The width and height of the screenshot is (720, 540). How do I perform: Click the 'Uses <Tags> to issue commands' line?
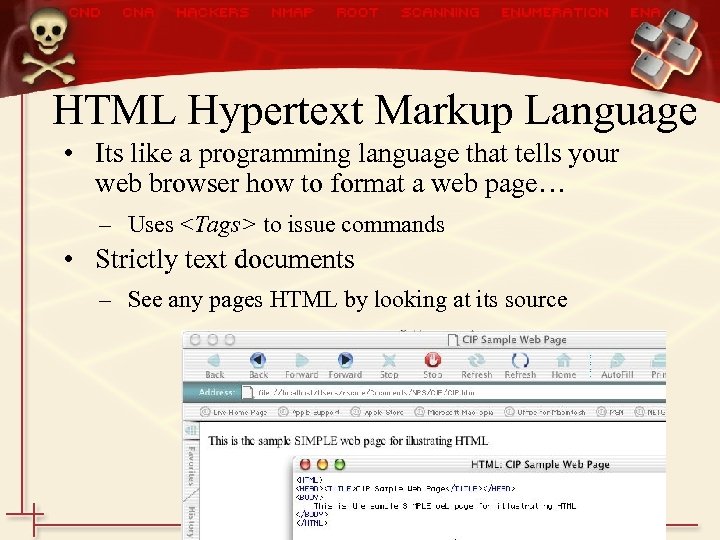(286, 225)
